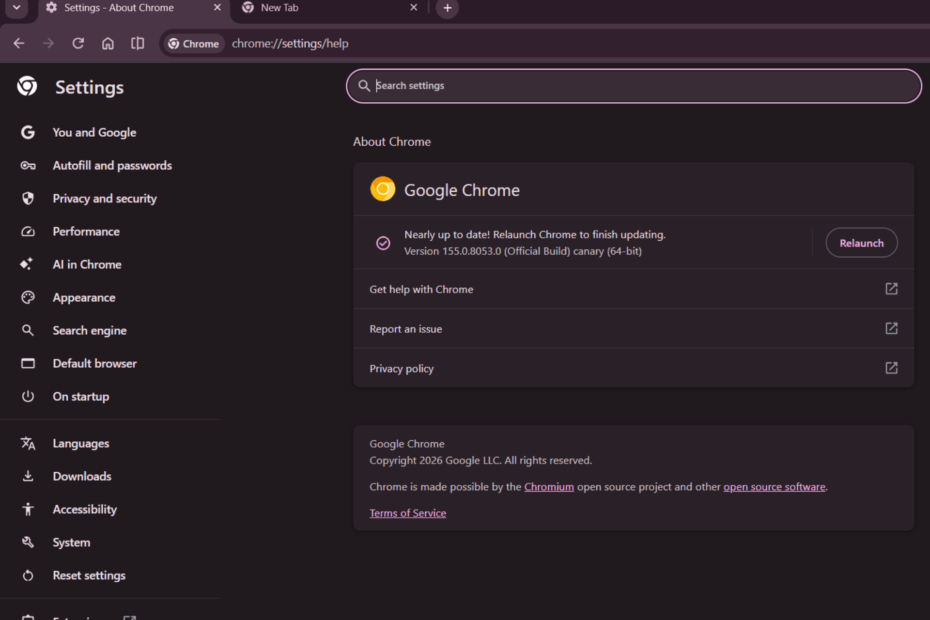Close the Settings - About Chrome tab
The width and height of the screenshot is (930, 620).
217,8
